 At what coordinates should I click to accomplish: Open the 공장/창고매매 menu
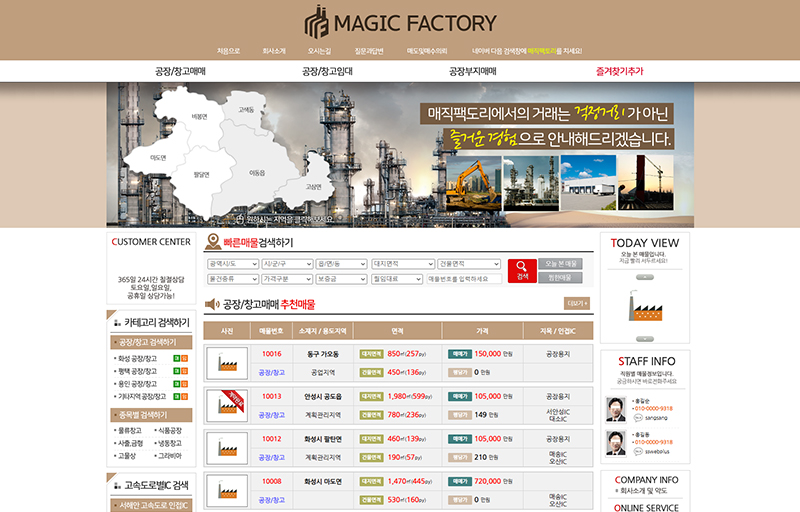(180, 72)
